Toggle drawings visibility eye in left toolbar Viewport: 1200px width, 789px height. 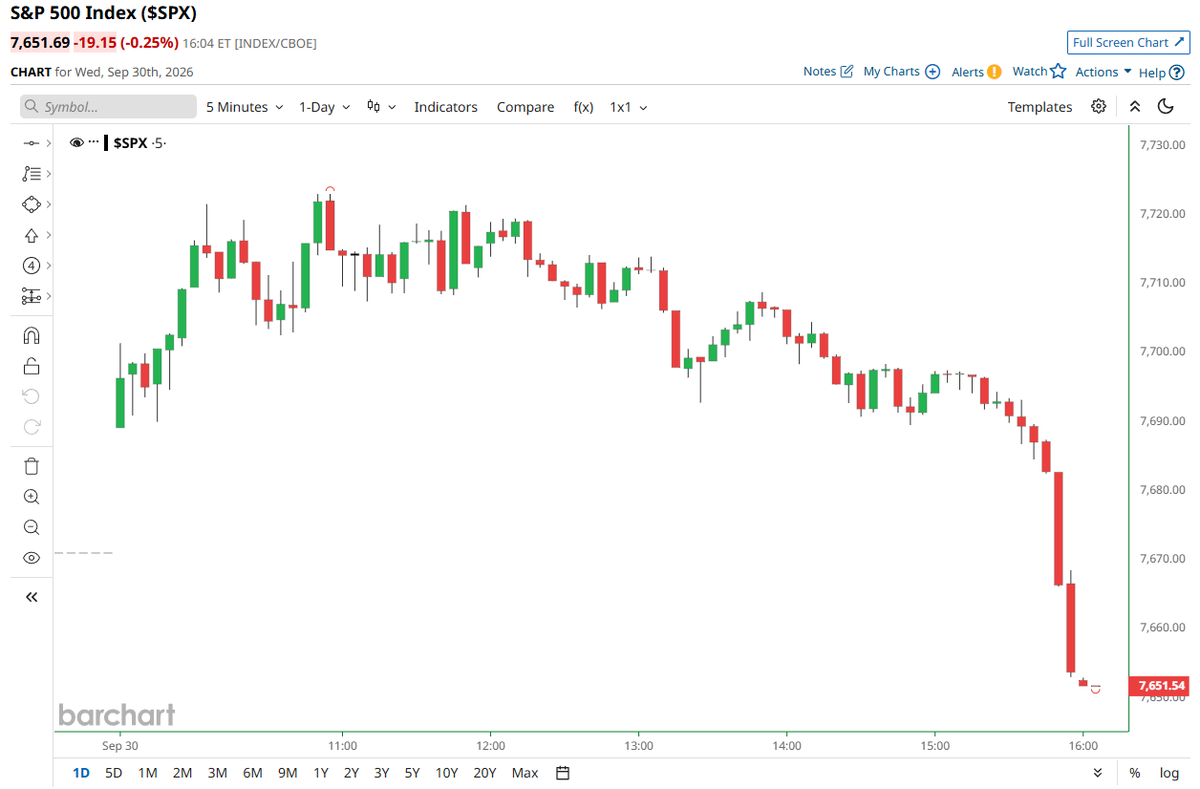click(x=31, y=558)
